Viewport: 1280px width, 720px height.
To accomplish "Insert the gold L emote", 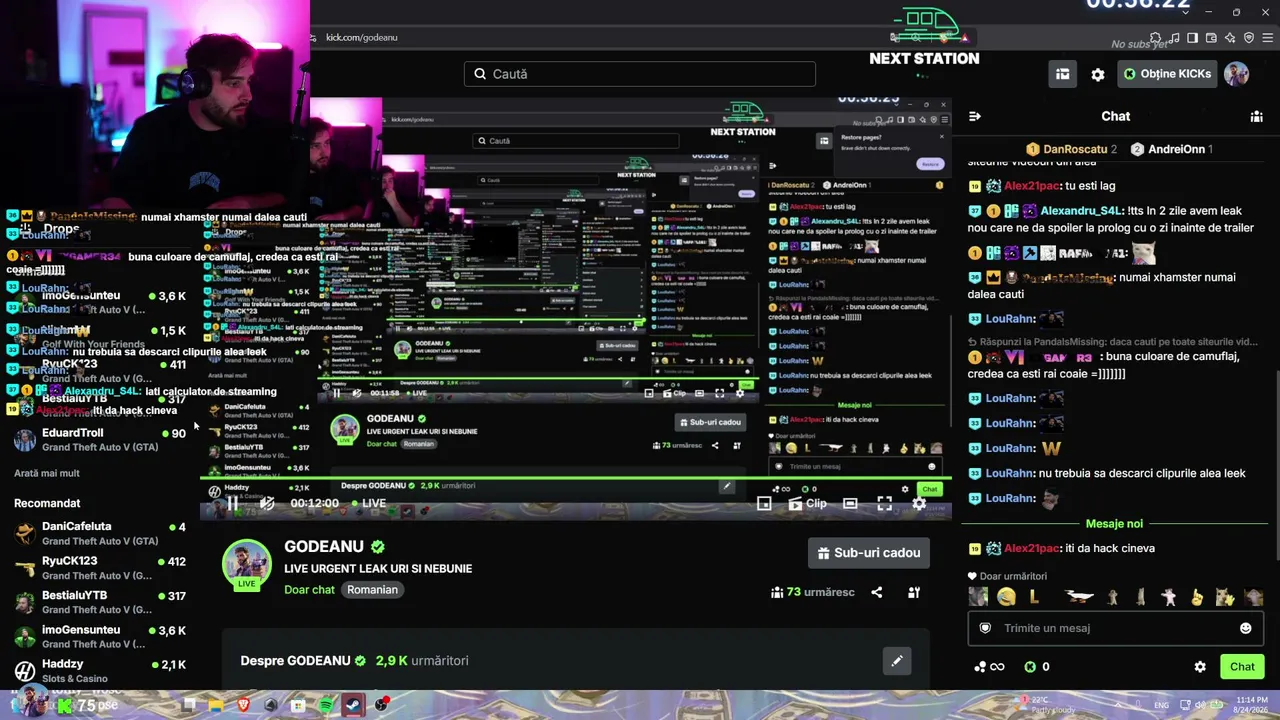I will [1034, 597].
